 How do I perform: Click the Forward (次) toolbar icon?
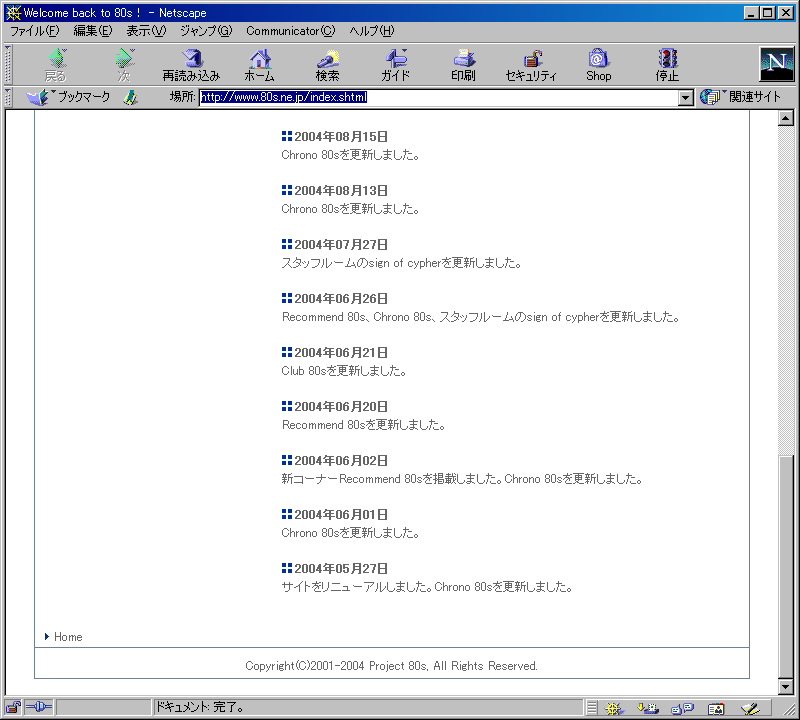coord(124,65)
